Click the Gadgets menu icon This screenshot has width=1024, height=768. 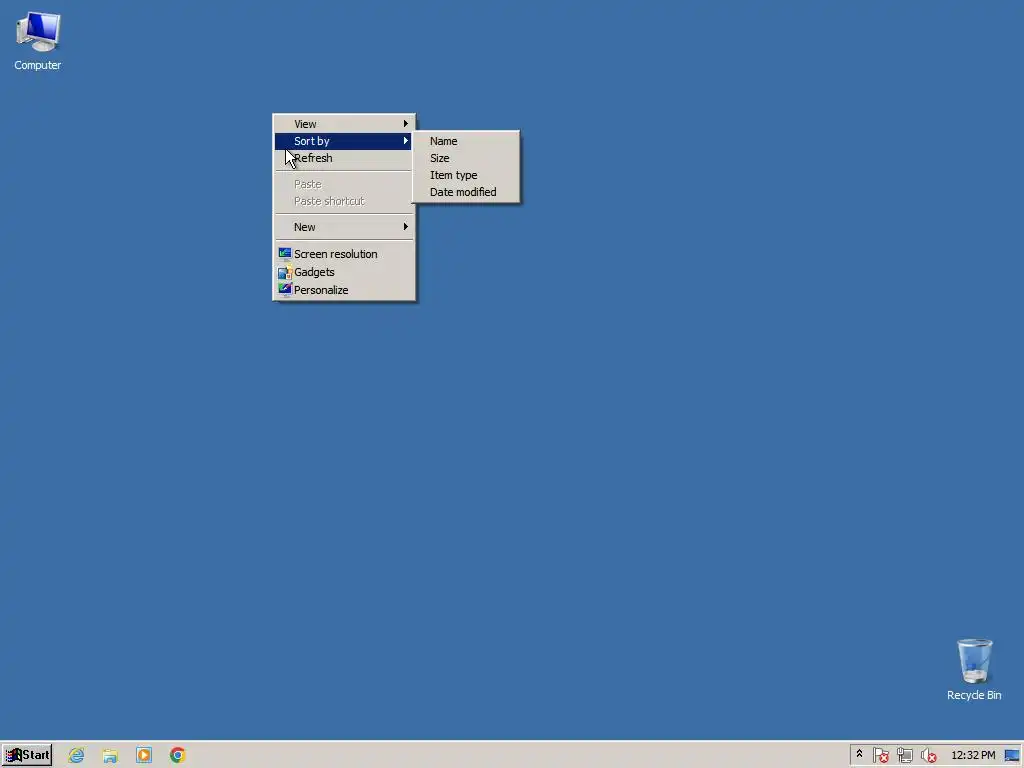[285, 272]
